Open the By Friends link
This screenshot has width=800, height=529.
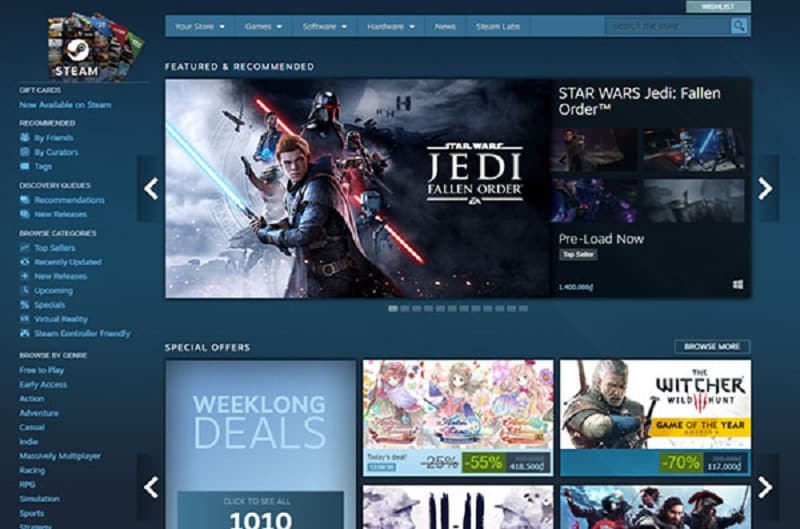pos(54,138)
